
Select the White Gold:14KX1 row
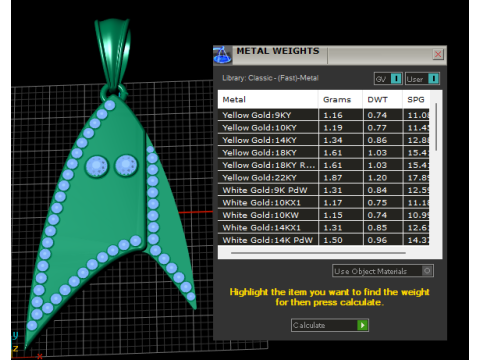point(323,228)
